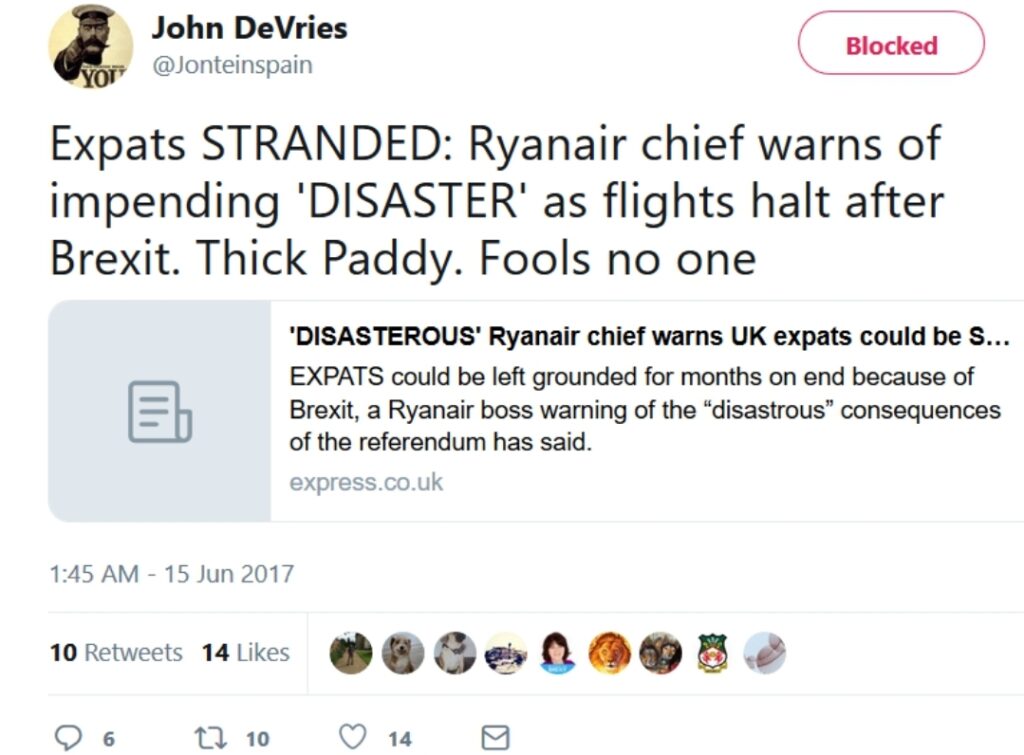Open the 1:45 AM - 15 Jun 2017 timestamp

click(x=172, y=573)
